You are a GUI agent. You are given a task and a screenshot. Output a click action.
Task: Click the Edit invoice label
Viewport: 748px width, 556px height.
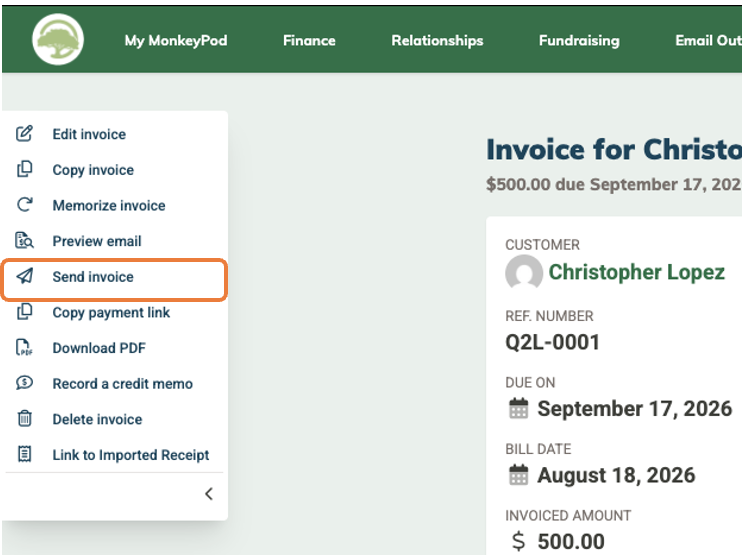(89, 134)
